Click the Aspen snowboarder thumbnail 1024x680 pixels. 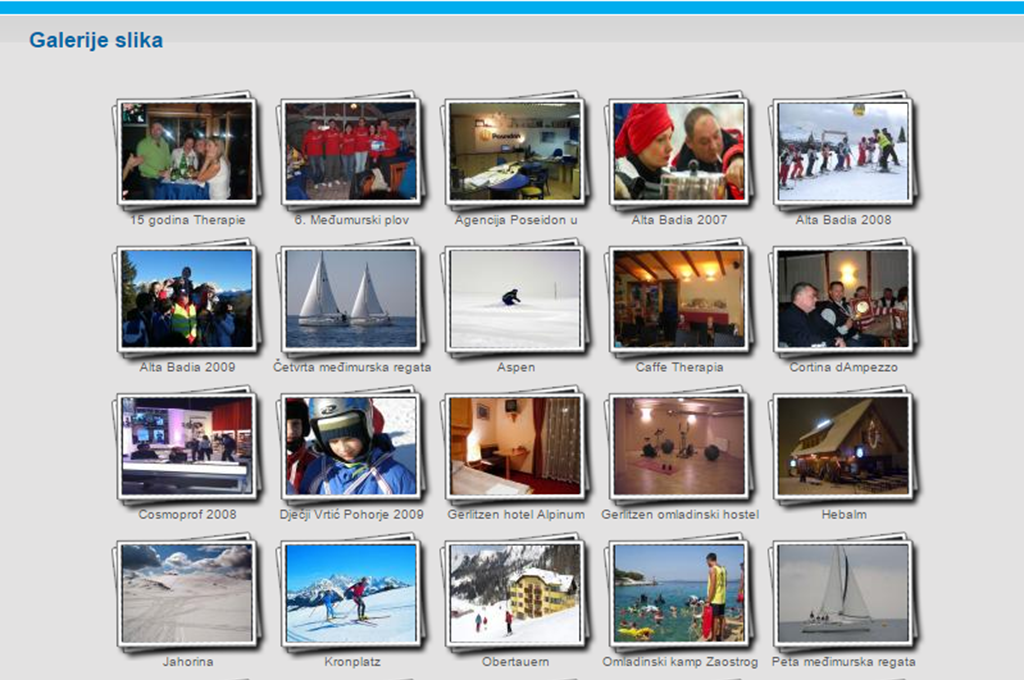tap(515, 299)
